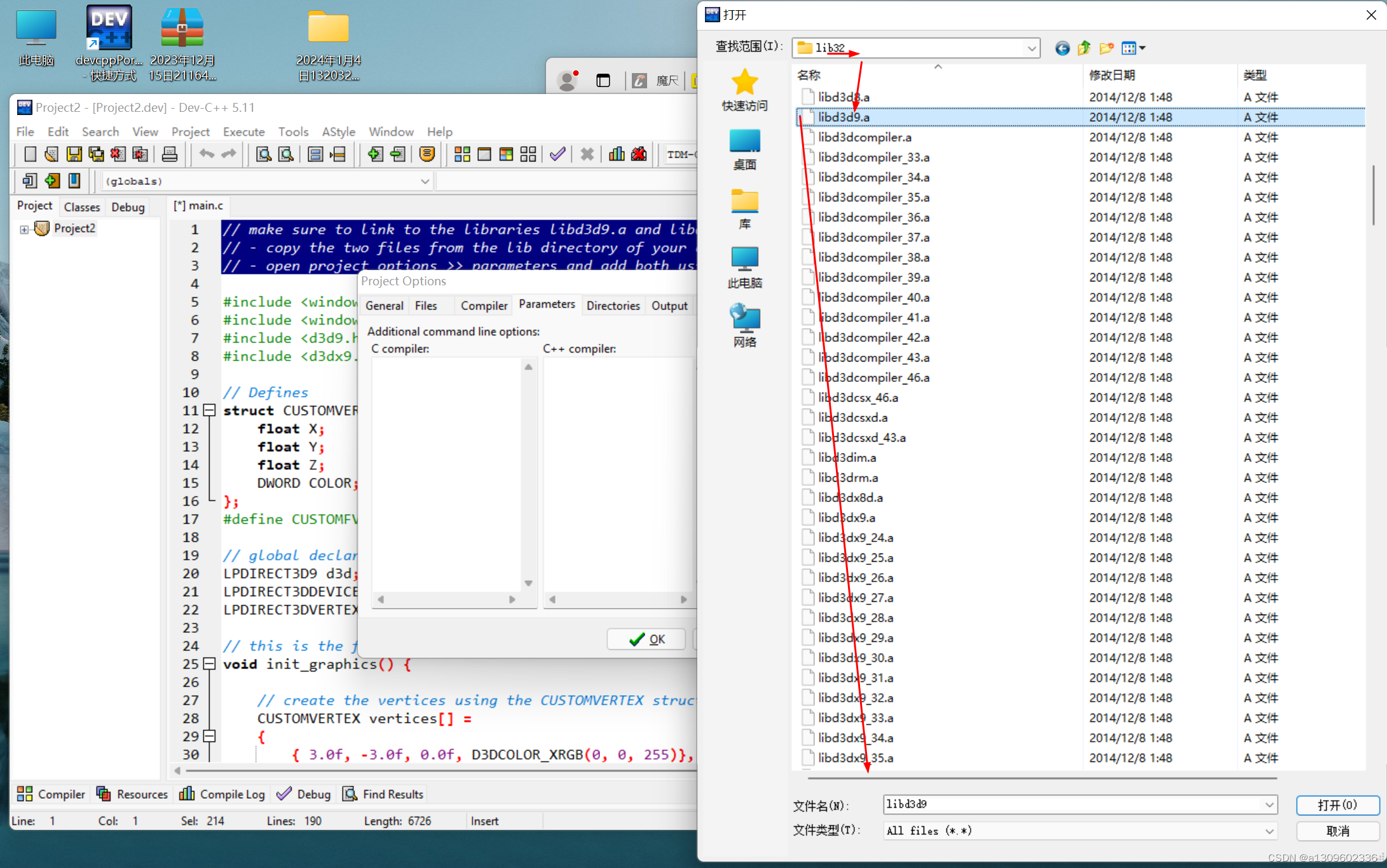Toggle the fold marker at line 29

tap(209, 736)
